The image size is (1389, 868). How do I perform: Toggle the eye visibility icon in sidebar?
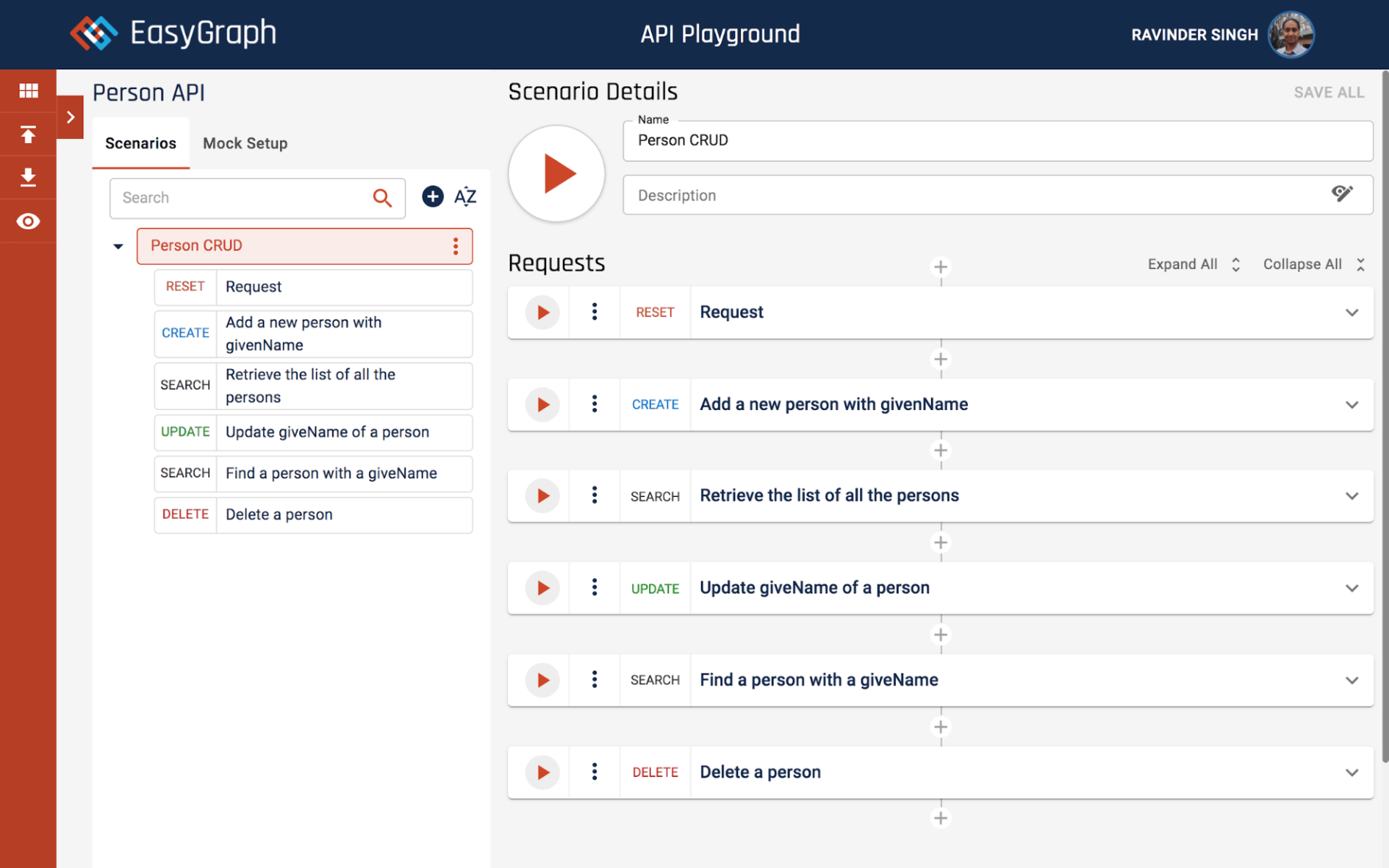[28, 221]
